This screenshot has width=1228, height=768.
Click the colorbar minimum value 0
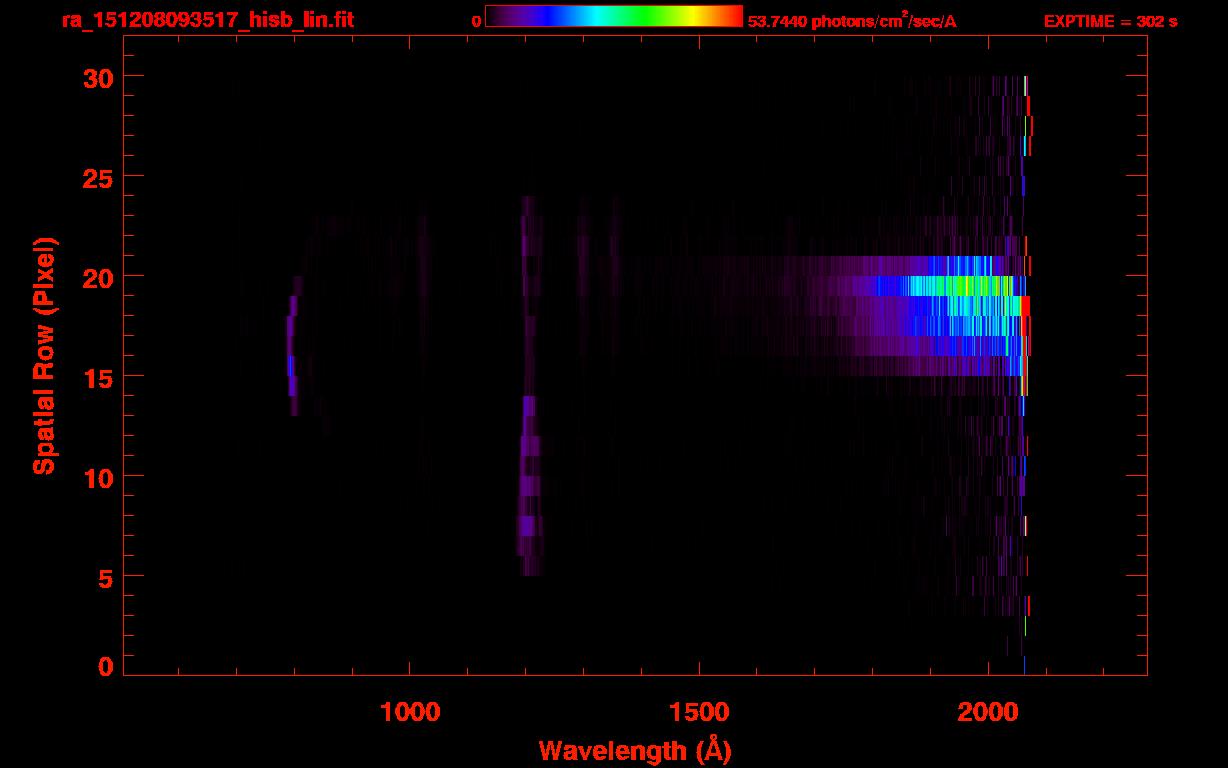click(x=476, y=21)
